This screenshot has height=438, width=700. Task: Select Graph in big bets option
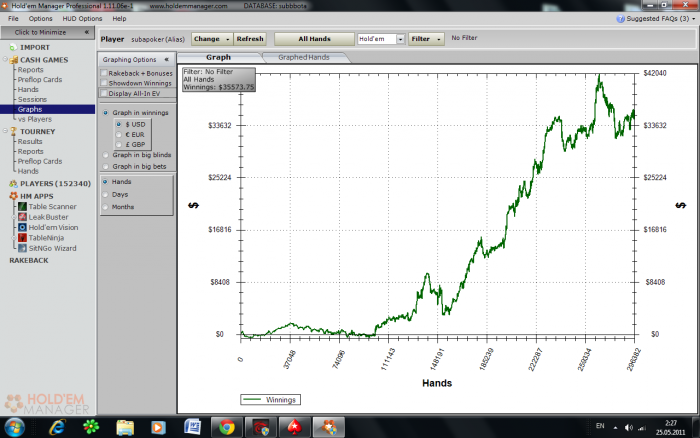[x=105, y=166]
